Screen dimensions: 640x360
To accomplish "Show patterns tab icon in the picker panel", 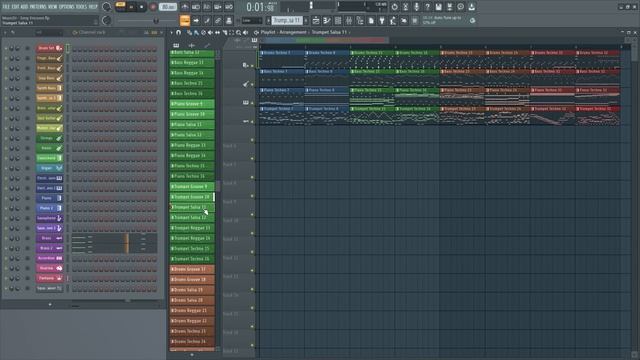I will click(176, 45).
